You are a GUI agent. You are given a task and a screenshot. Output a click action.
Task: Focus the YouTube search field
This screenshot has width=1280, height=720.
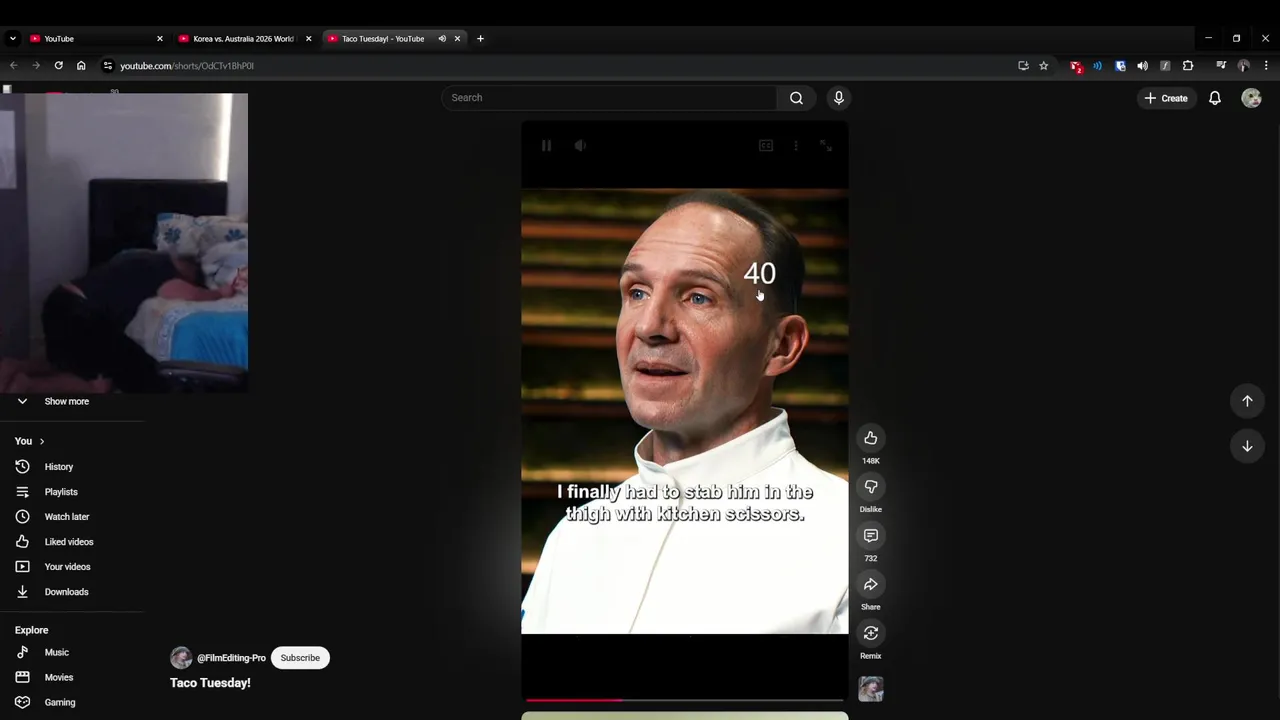point(609,98)
